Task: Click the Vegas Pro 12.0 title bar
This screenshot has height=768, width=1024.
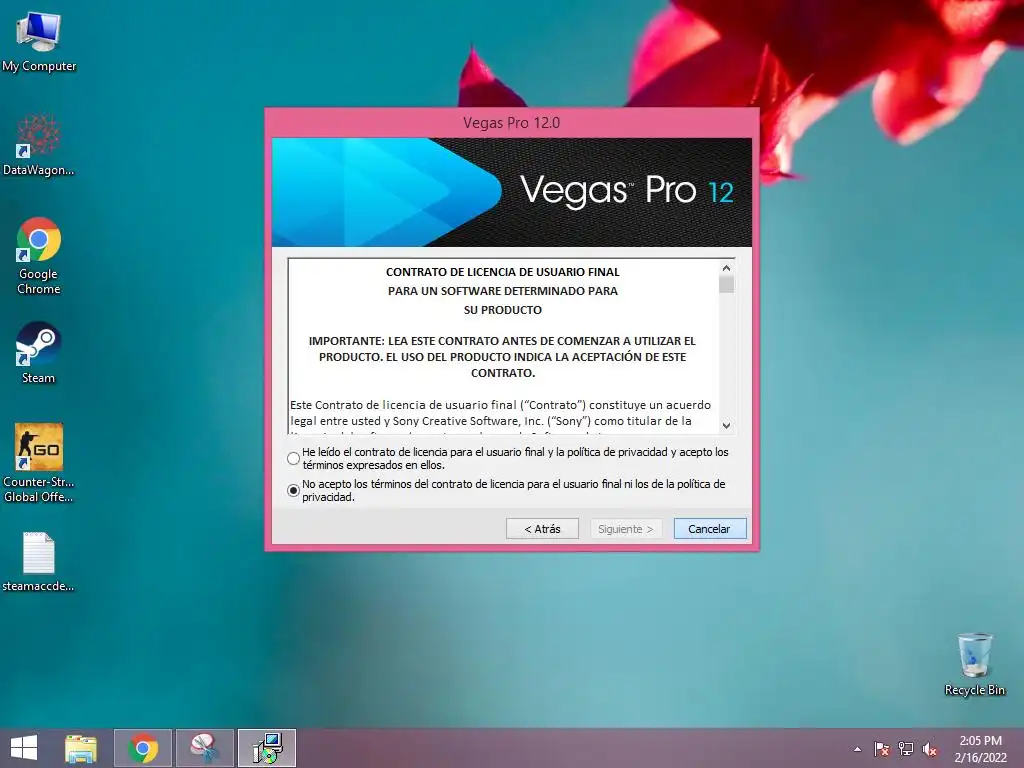Action: 511,123
